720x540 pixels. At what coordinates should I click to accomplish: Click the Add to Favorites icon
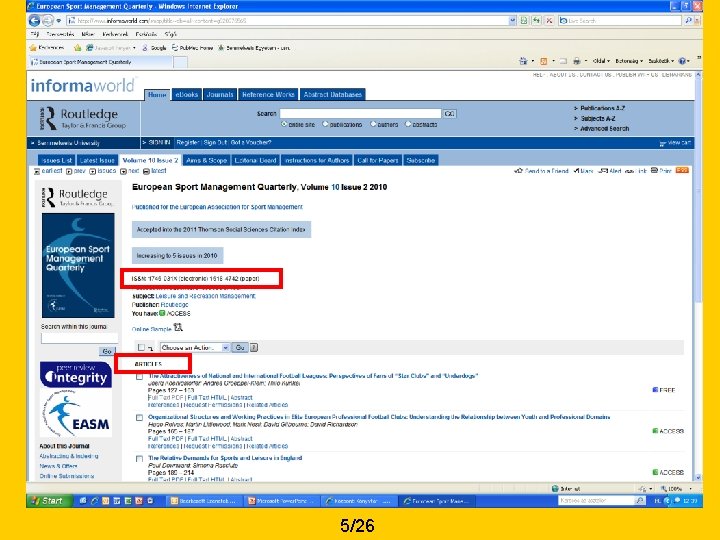click(x=78, y=48)
